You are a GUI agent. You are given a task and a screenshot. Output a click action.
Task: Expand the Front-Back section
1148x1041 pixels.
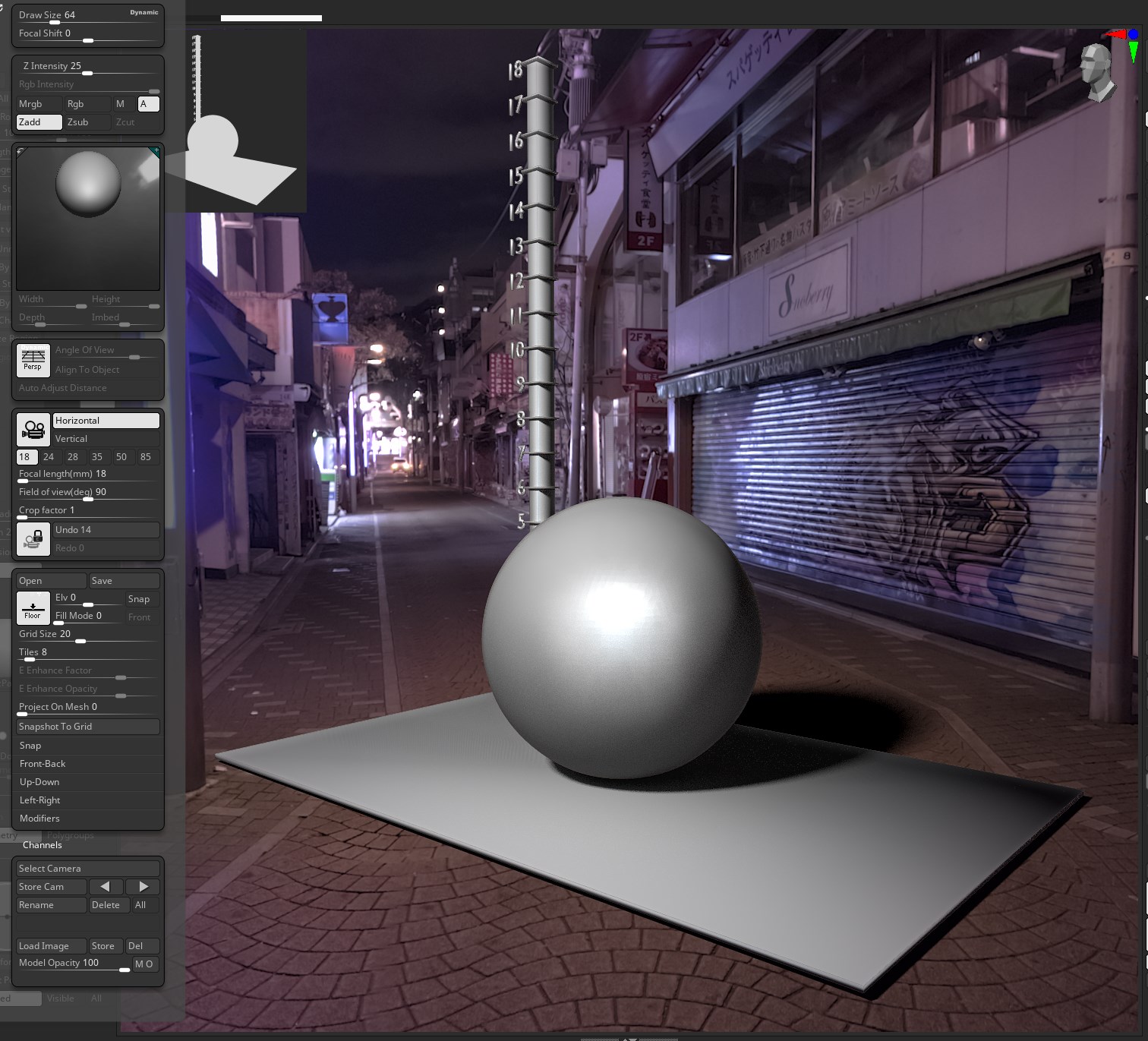(x=87, y=764)
